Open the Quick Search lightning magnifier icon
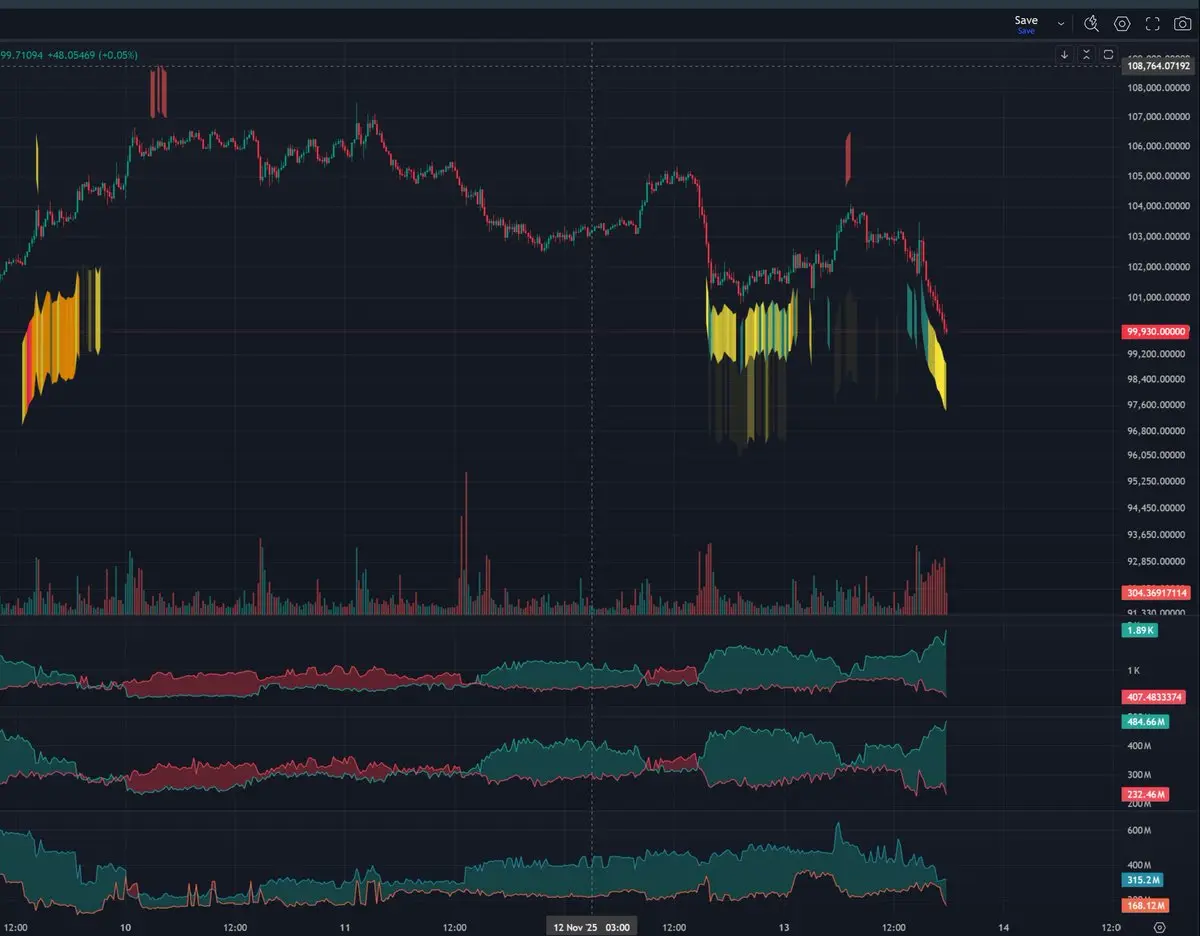The height and width of the screenshot is (936, 1200). (1091, 24)
